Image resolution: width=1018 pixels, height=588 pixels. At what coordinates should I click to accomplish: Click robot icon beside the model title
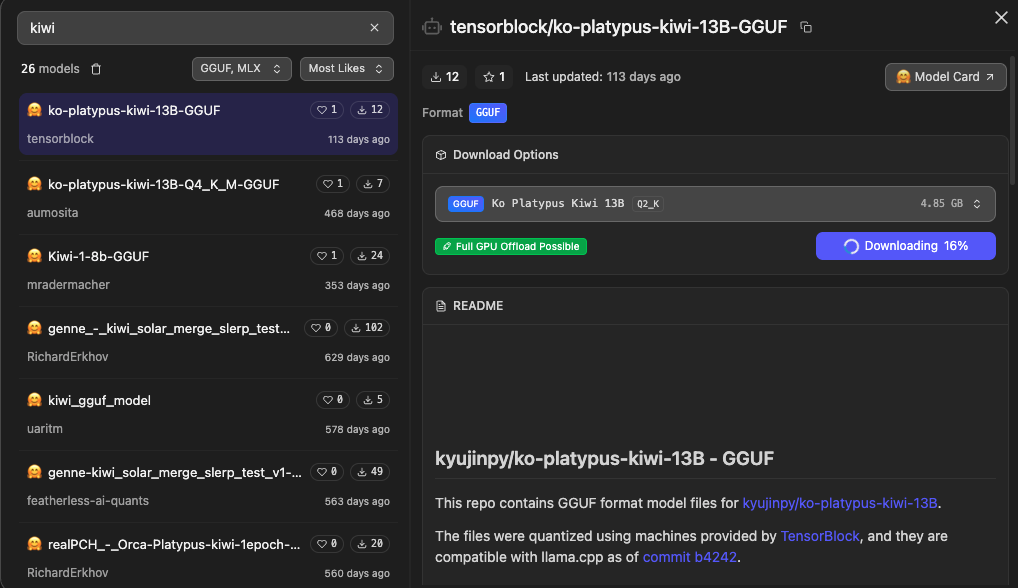[432, 27]
